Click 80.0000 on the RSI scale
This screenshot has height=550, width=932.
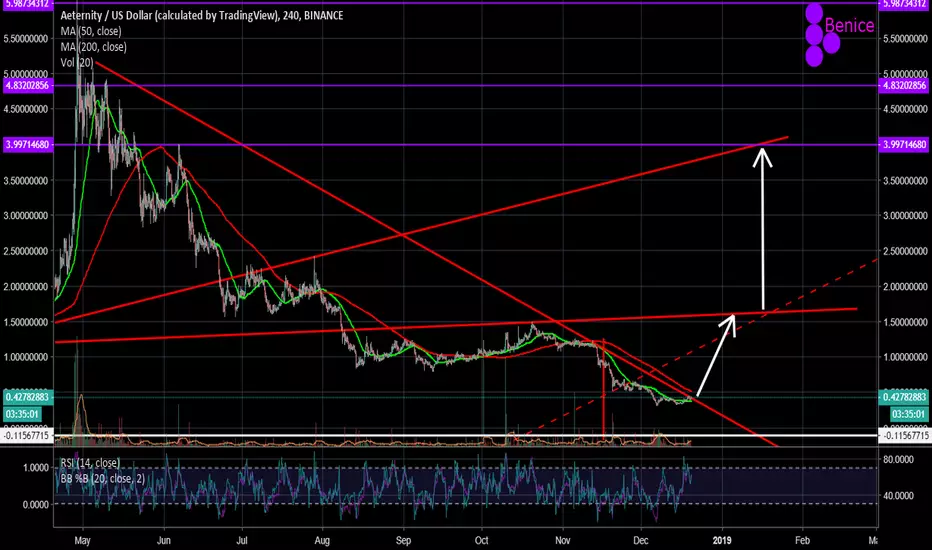[898, 460]
